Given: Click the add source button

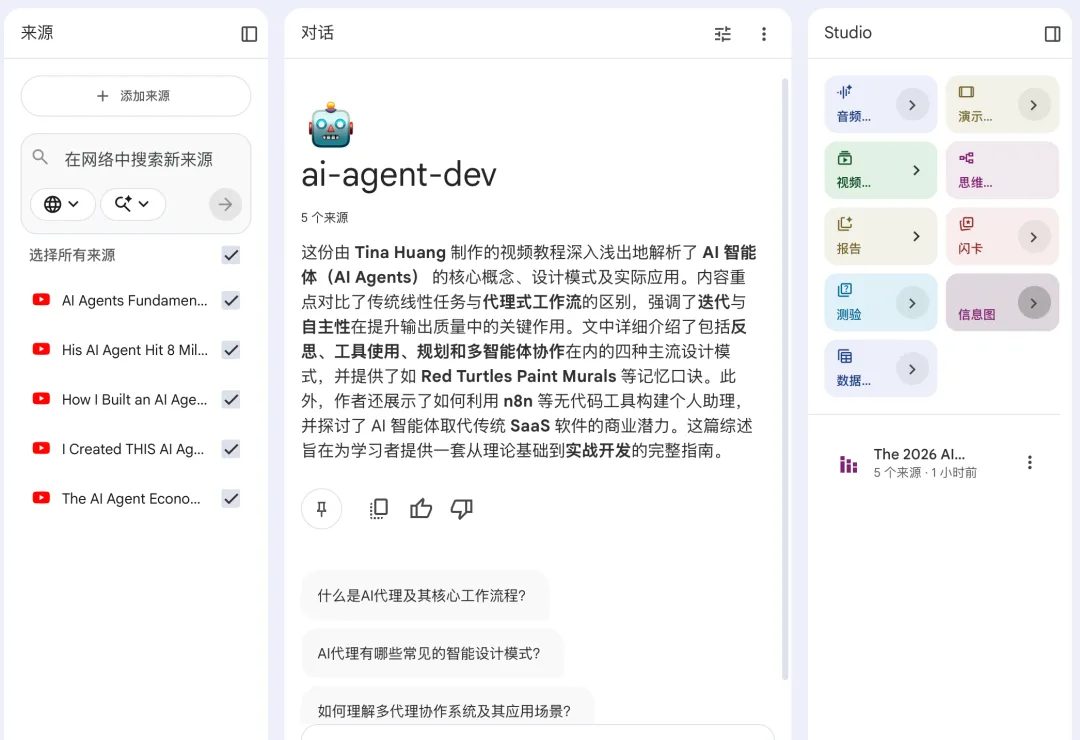Looking at the screenshot, I should pos(136,96).
